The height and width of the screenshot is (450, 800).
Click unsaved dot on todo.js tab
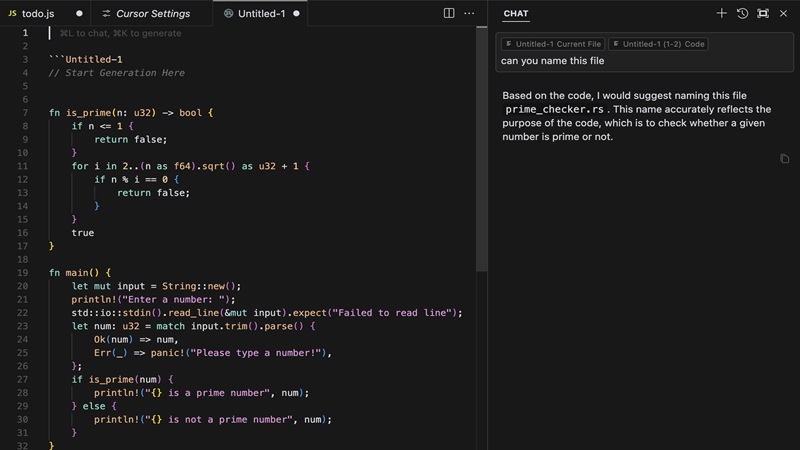tap(79, 14)
